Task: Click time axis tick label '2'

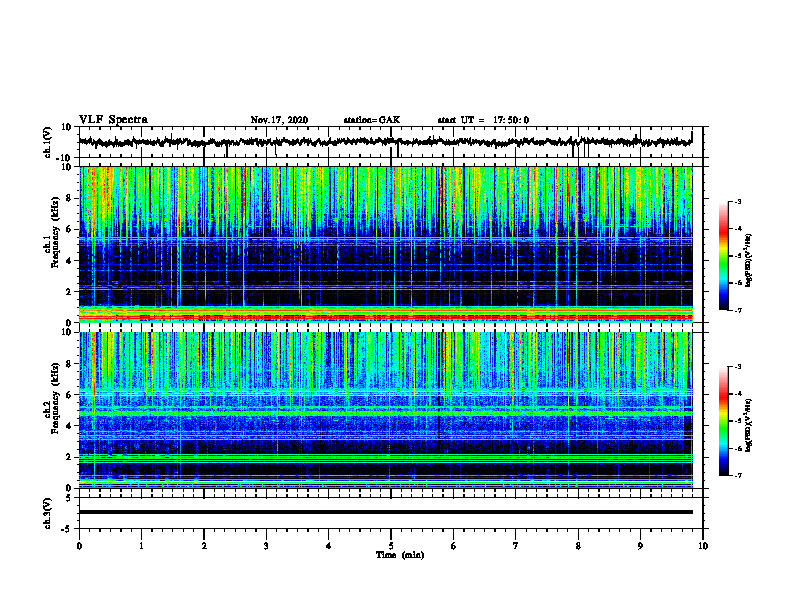Action: click(204, 546)
